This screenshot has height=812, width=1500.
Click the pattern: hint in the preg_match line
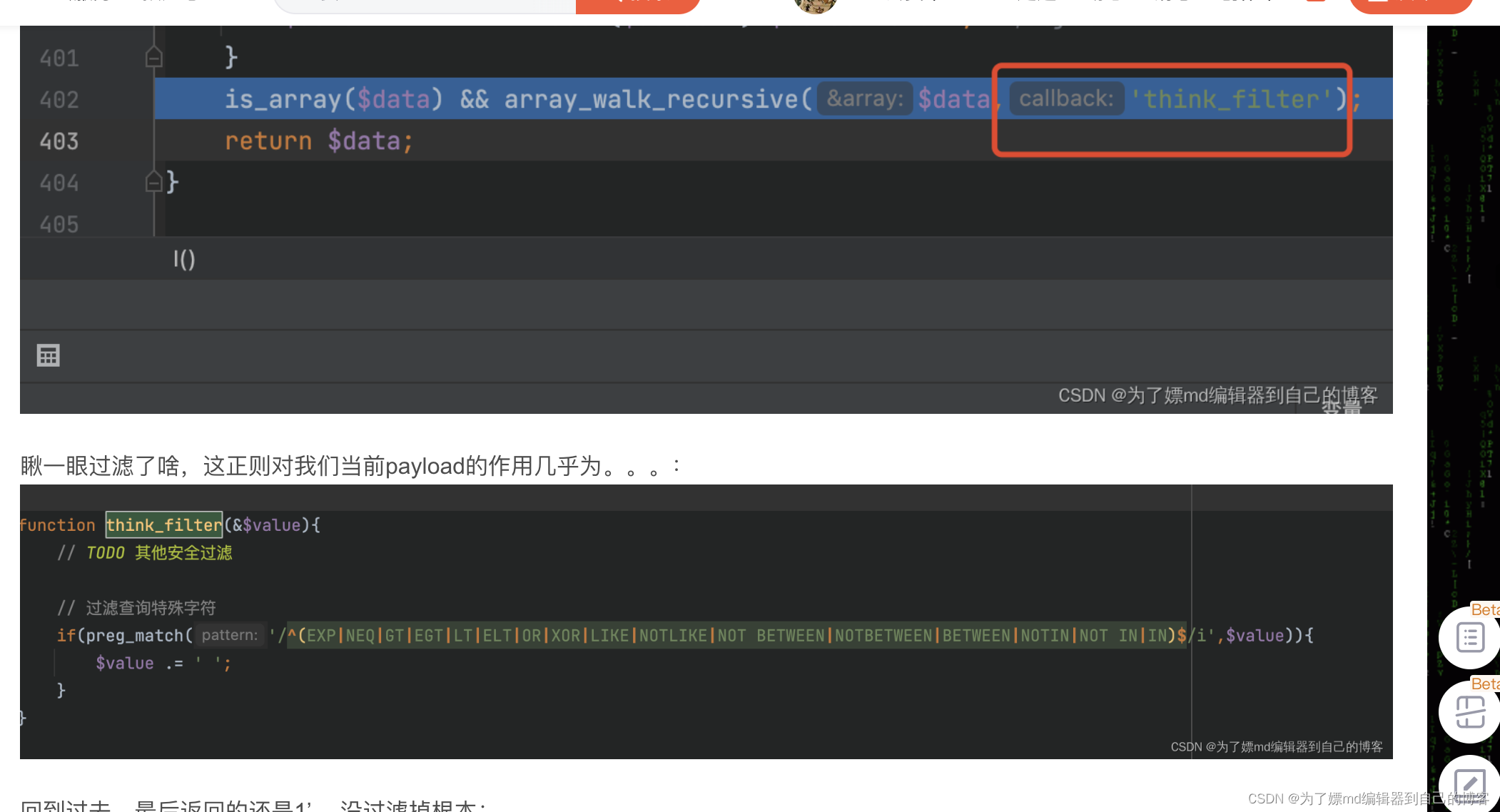click(229, 635)
